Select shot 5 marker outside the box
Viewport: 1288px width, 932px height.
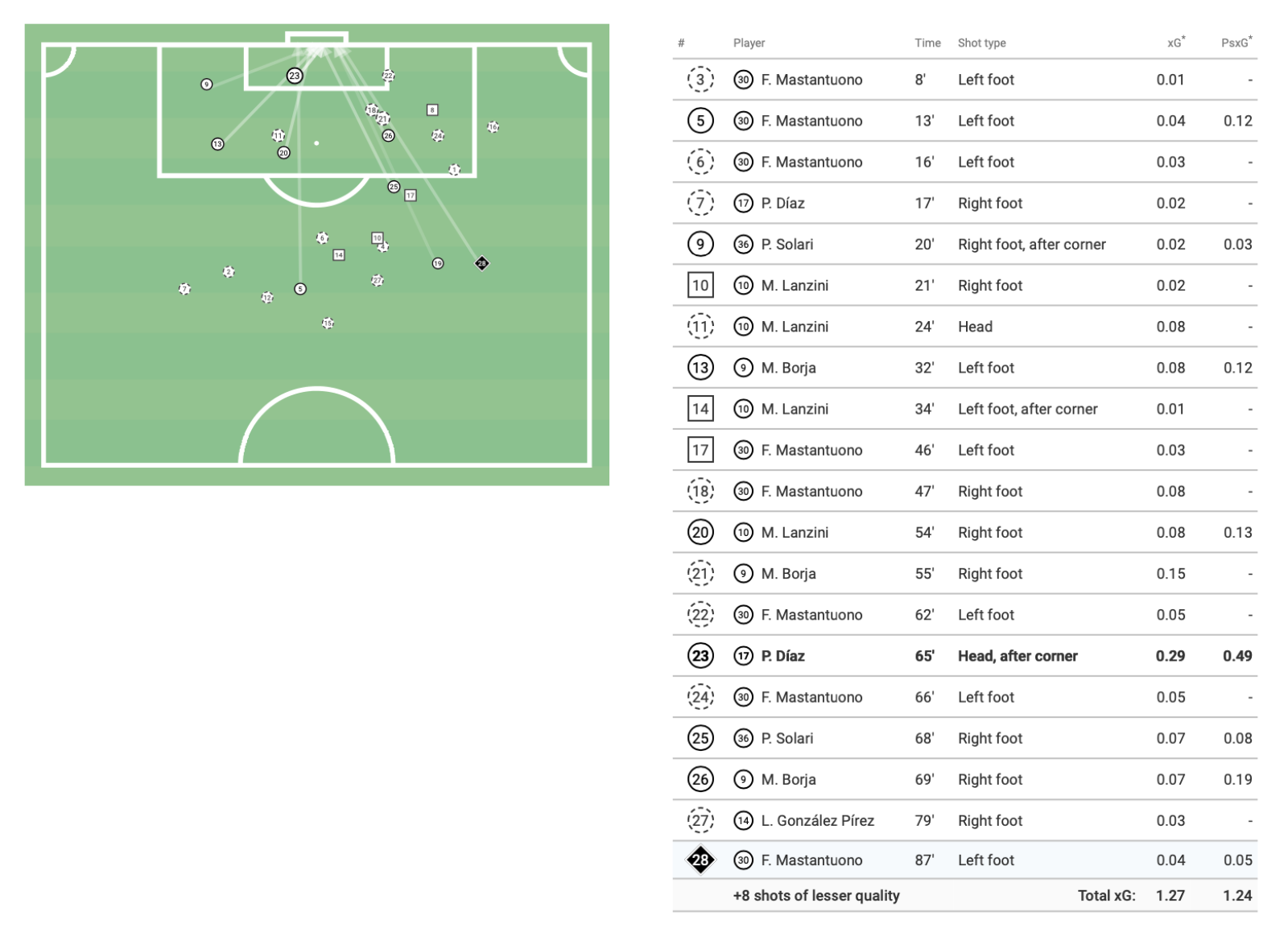click(300, 289)
